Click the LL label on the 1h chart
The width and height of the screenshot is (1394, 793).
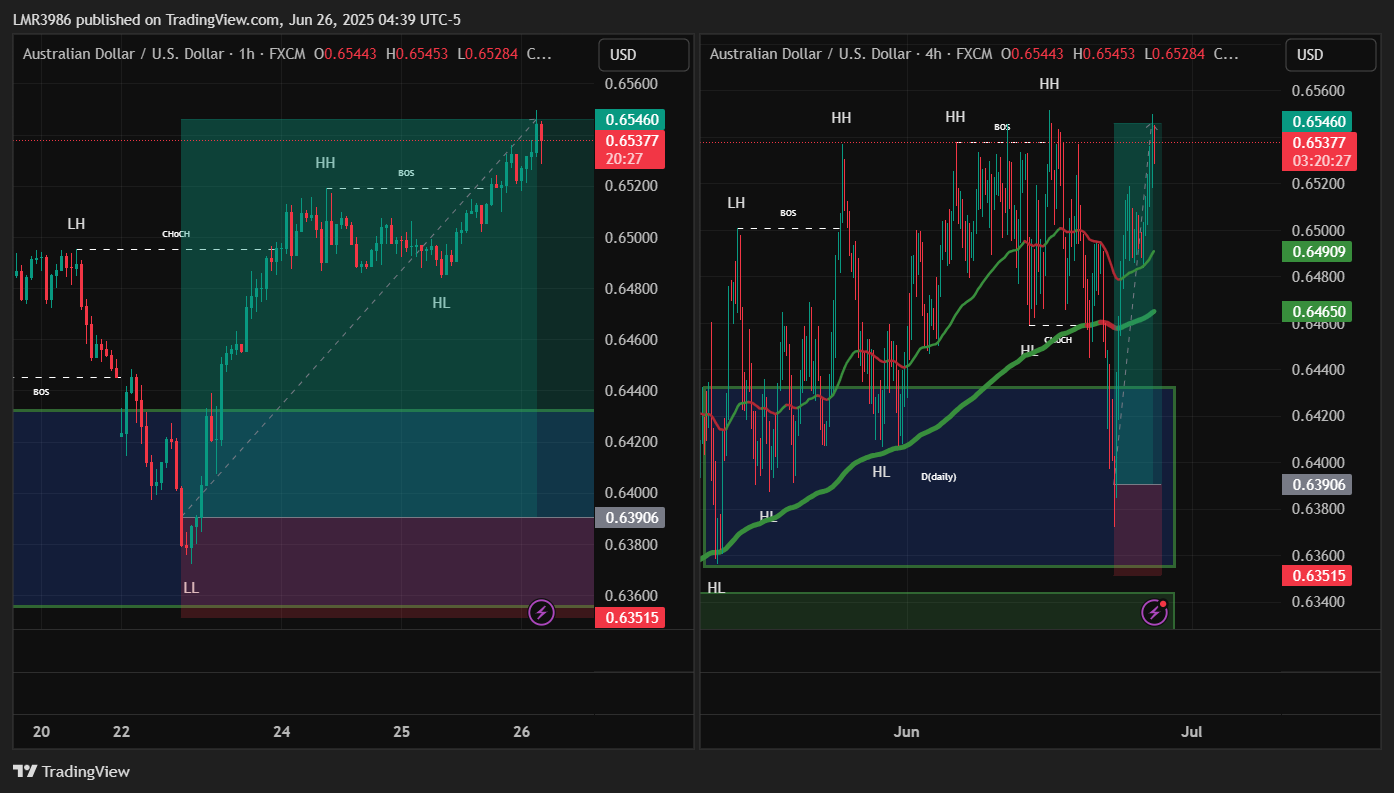tap(191, 587)
